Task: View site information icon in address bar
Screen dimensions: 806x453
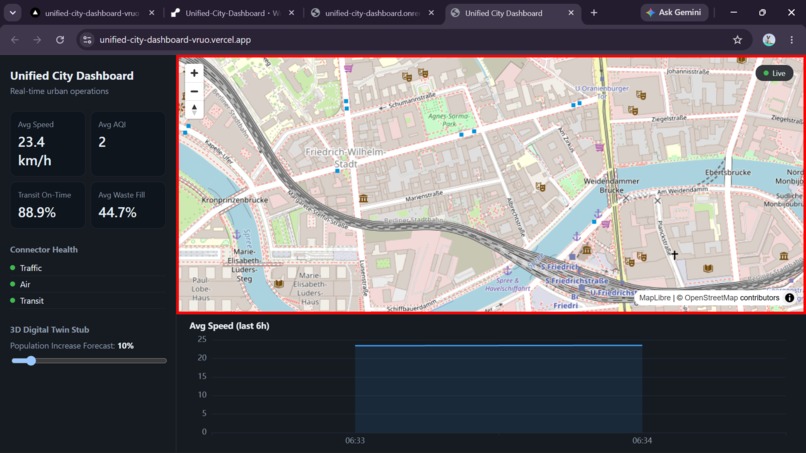Action: (x=87, y=40)
